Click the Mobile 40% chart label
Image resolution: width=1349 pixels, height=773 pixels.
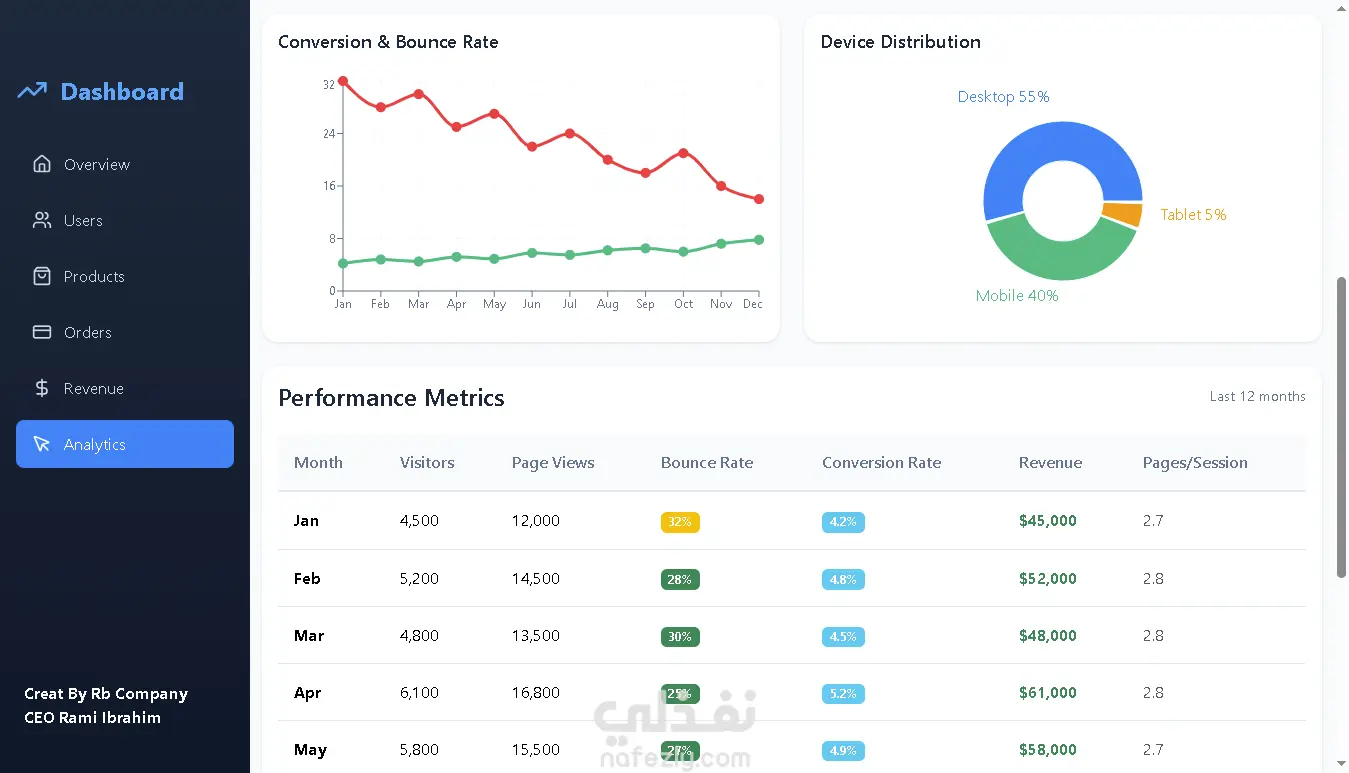1017,296
